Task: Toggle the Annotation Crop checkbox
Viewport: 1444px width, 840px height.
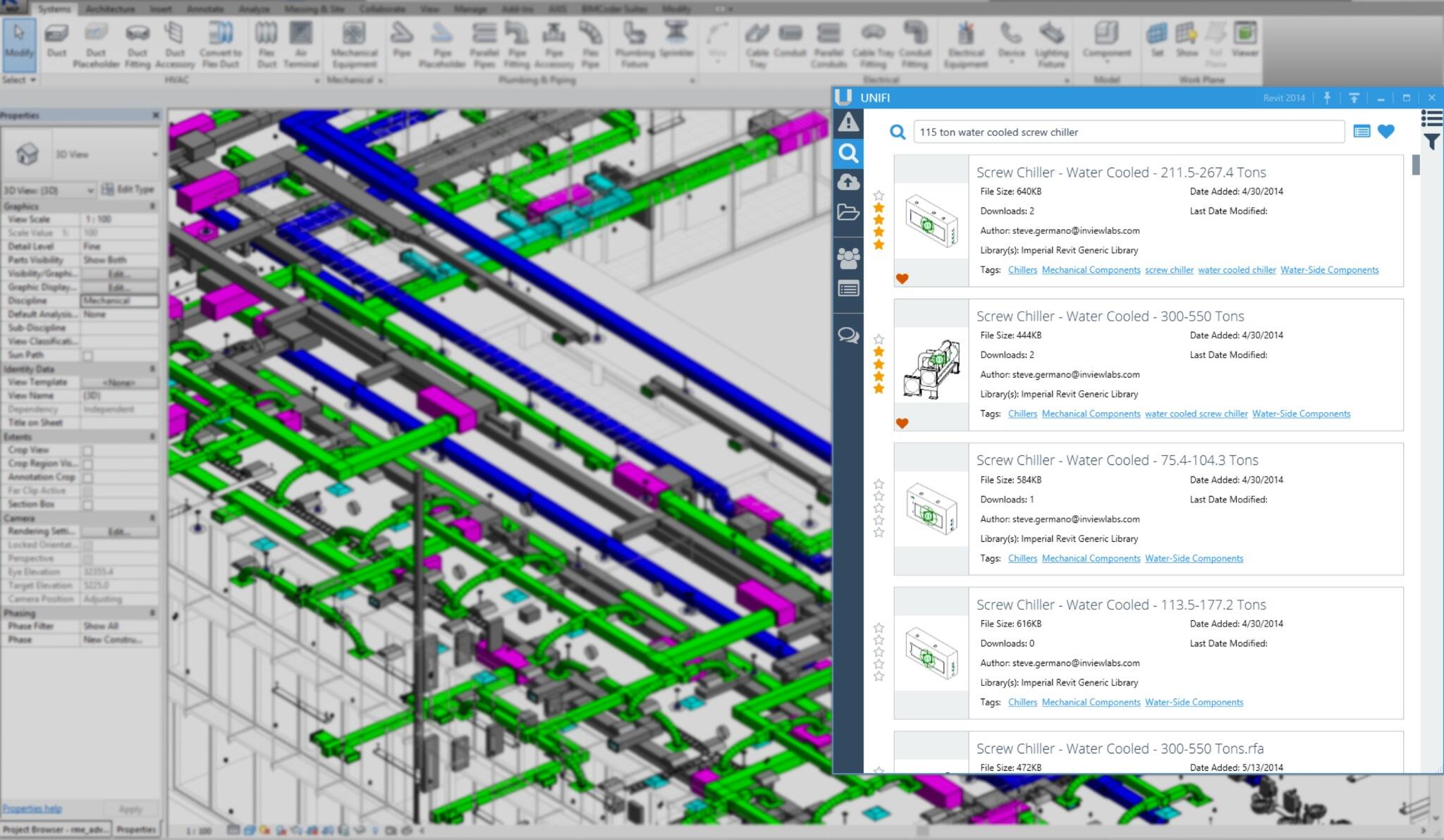Action: tap(87, 477)
